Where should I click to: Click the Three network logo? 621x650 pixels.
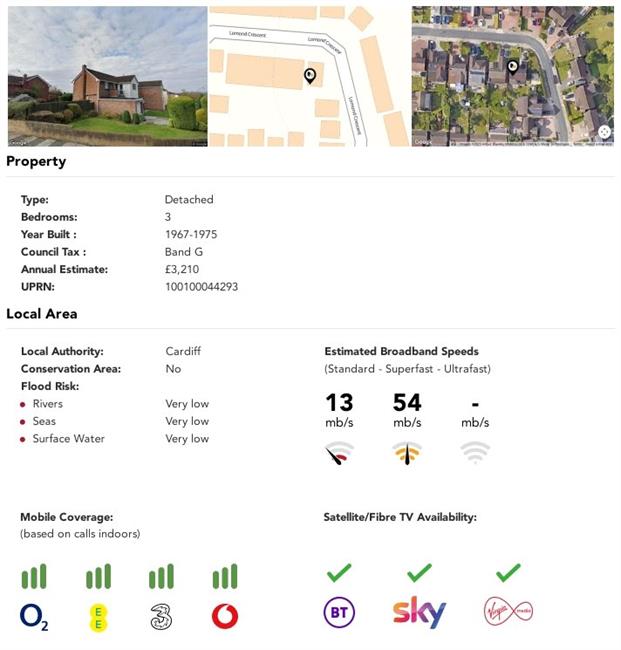click(x=161, y=617)
